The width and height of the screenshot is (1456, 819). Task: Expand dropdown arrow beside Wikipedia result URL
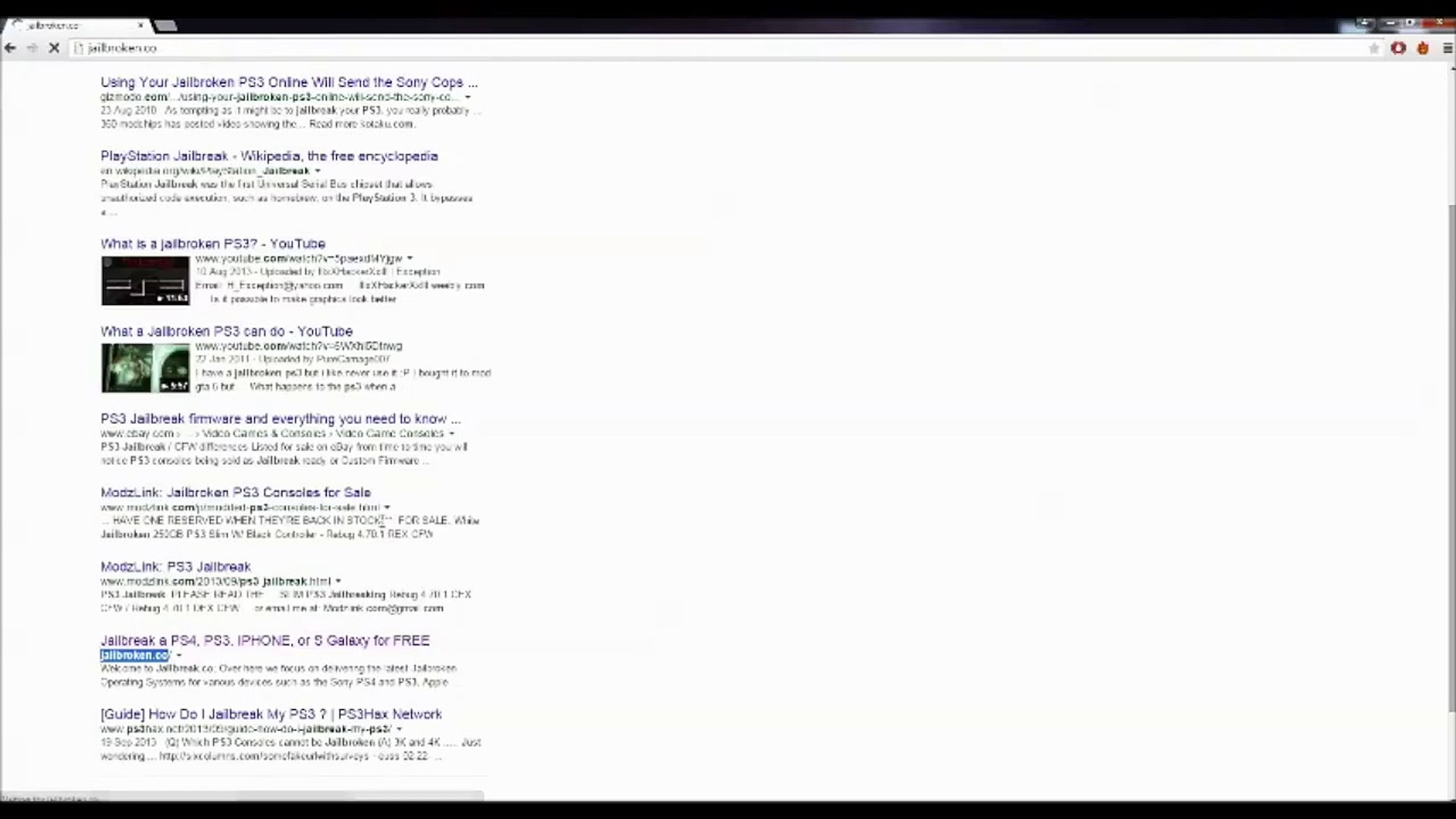coord(317,171)
